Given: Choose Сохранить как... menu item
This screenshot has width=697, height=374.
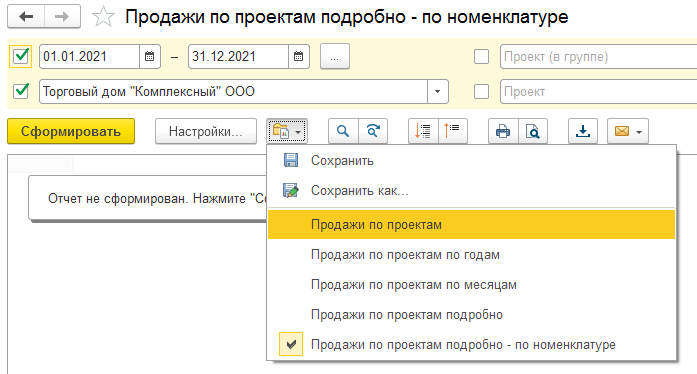Looking at the screenshot, I should point(471,191).
